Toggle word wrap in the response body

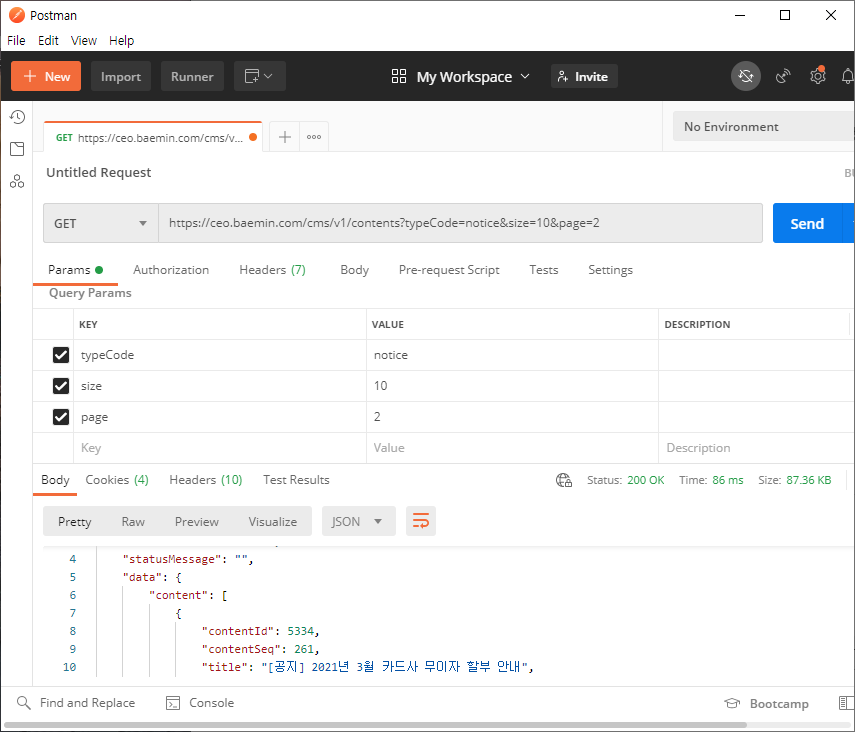(421, 521)
